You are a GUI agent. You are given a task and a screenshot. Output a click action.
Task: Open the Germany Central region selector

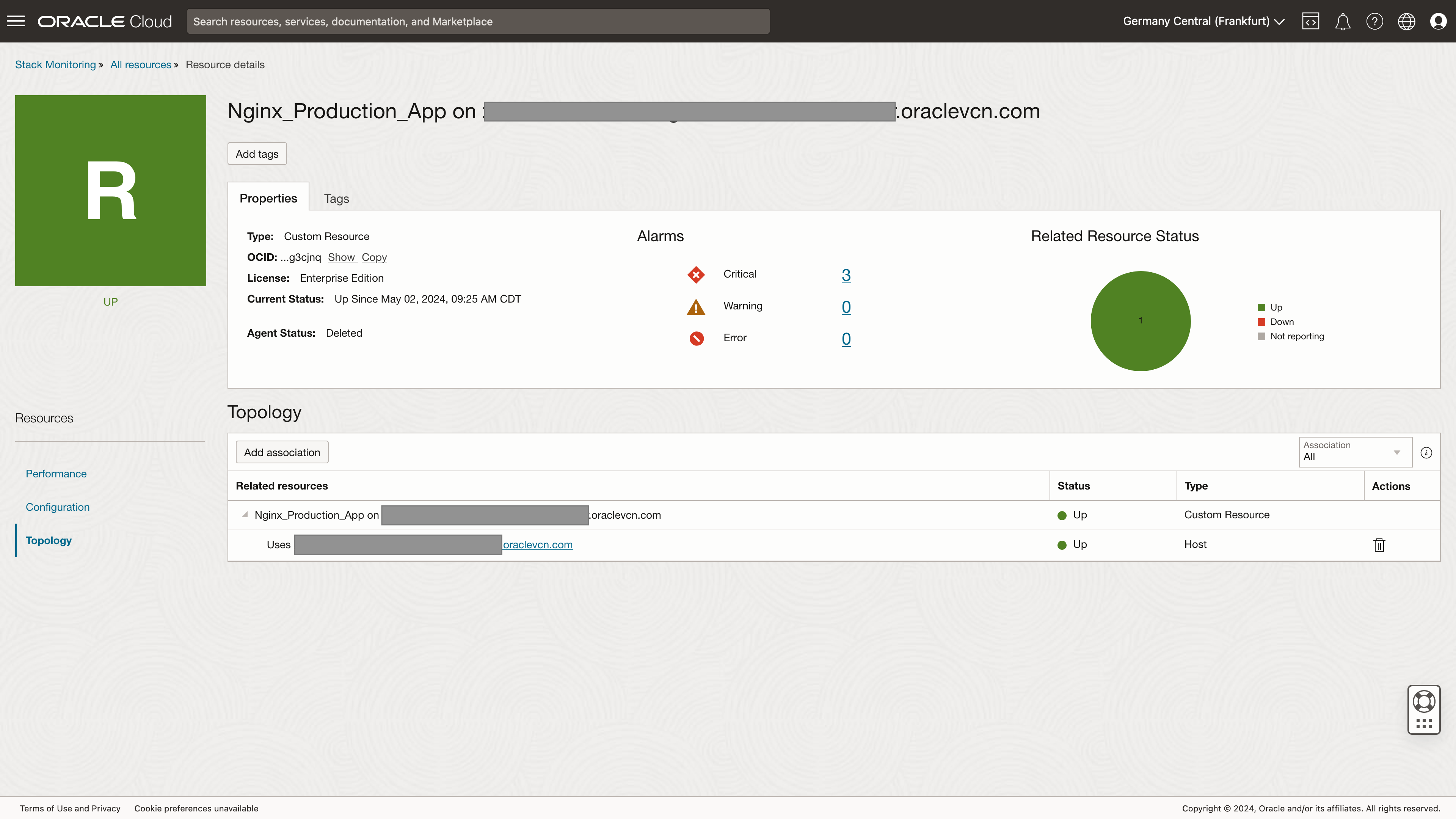pyautogui.click(x=1203, y=21)
